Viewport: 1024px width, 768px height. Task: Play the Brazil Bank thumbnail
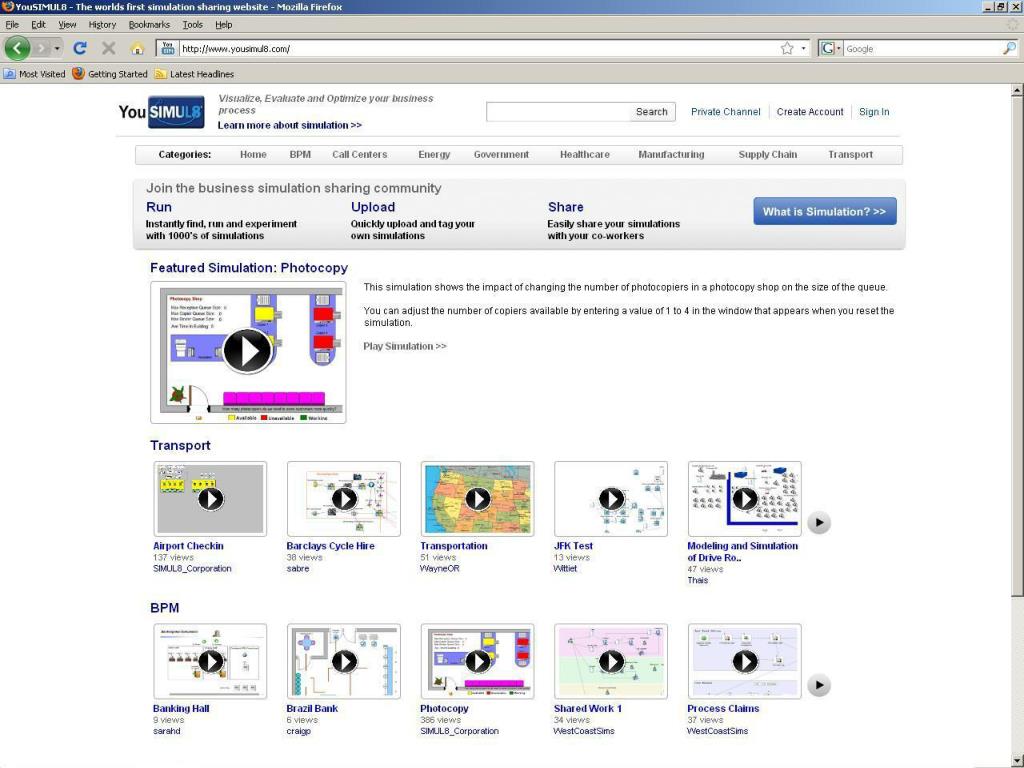point(344,662)
